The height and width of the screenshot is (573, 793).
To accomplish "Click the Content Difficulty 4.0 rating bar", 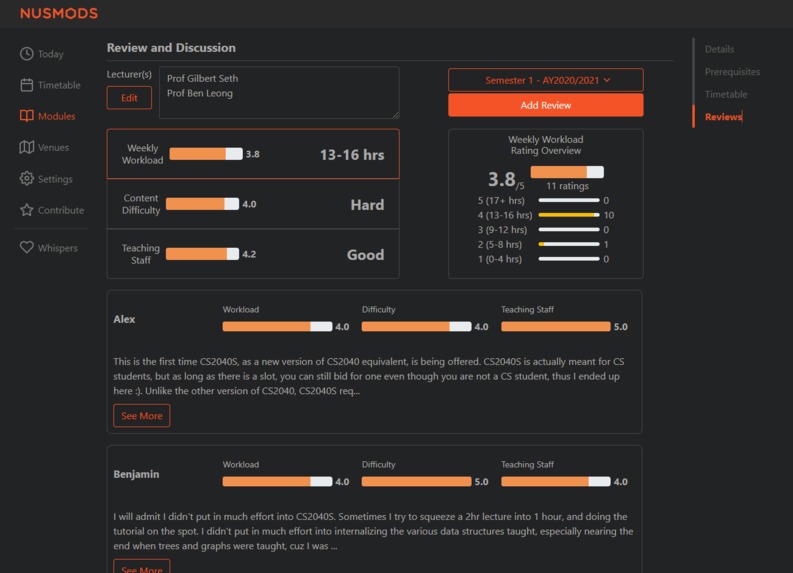I will point(202,204).
